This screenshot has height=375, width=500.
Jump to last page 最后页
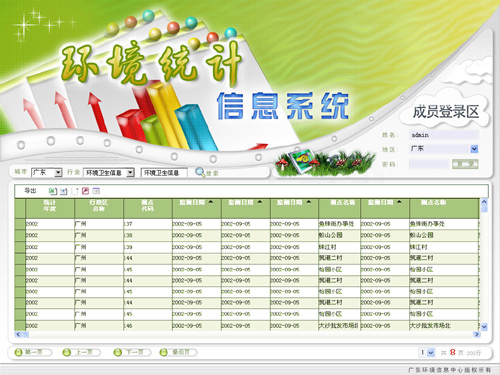(x=178, y=352)
